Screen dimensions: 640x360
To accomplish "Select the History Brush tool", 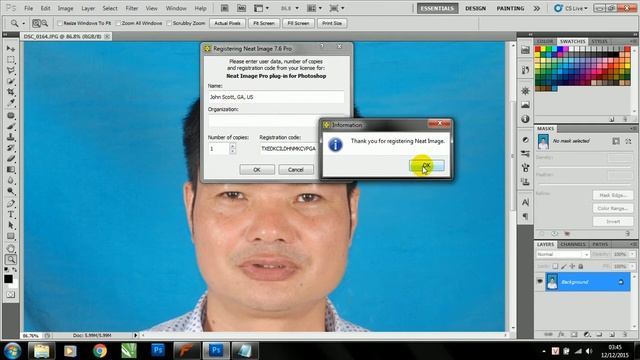I will tap(11, 148).
